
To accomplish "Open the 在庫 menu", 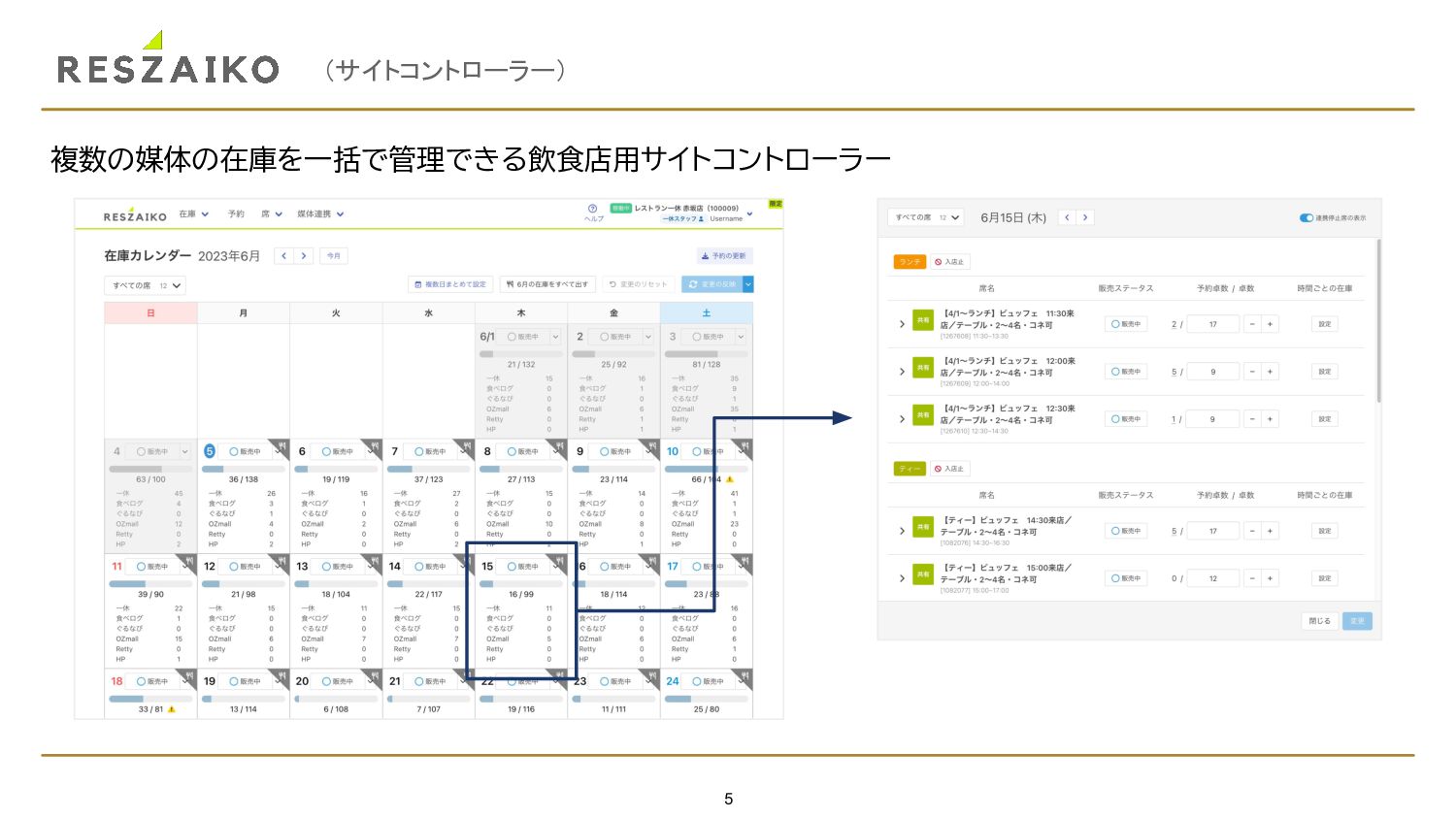I will [x=193, y=214].
